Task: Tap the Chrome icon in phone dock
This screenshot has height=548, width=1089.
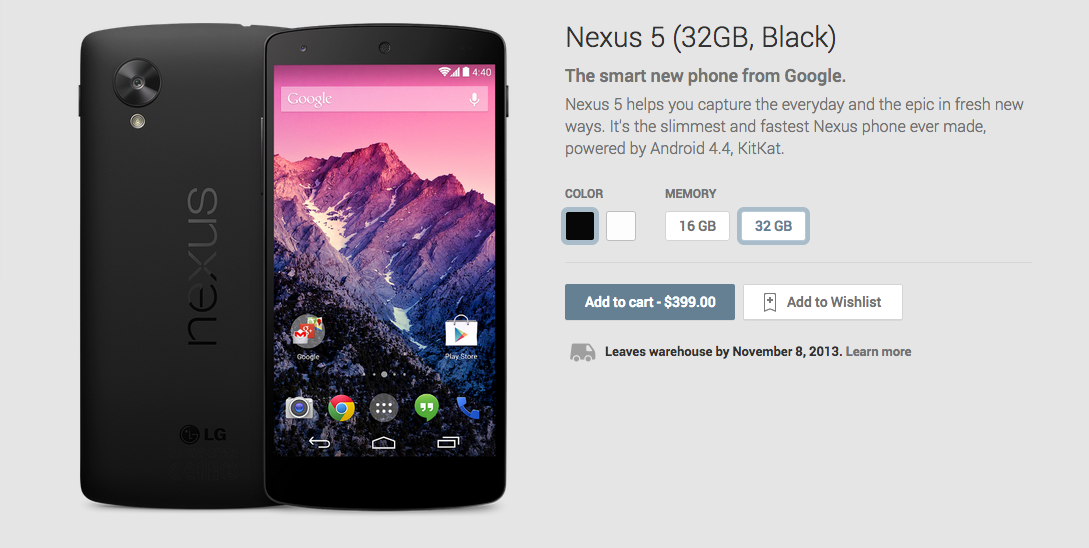Action: [342, 408]
